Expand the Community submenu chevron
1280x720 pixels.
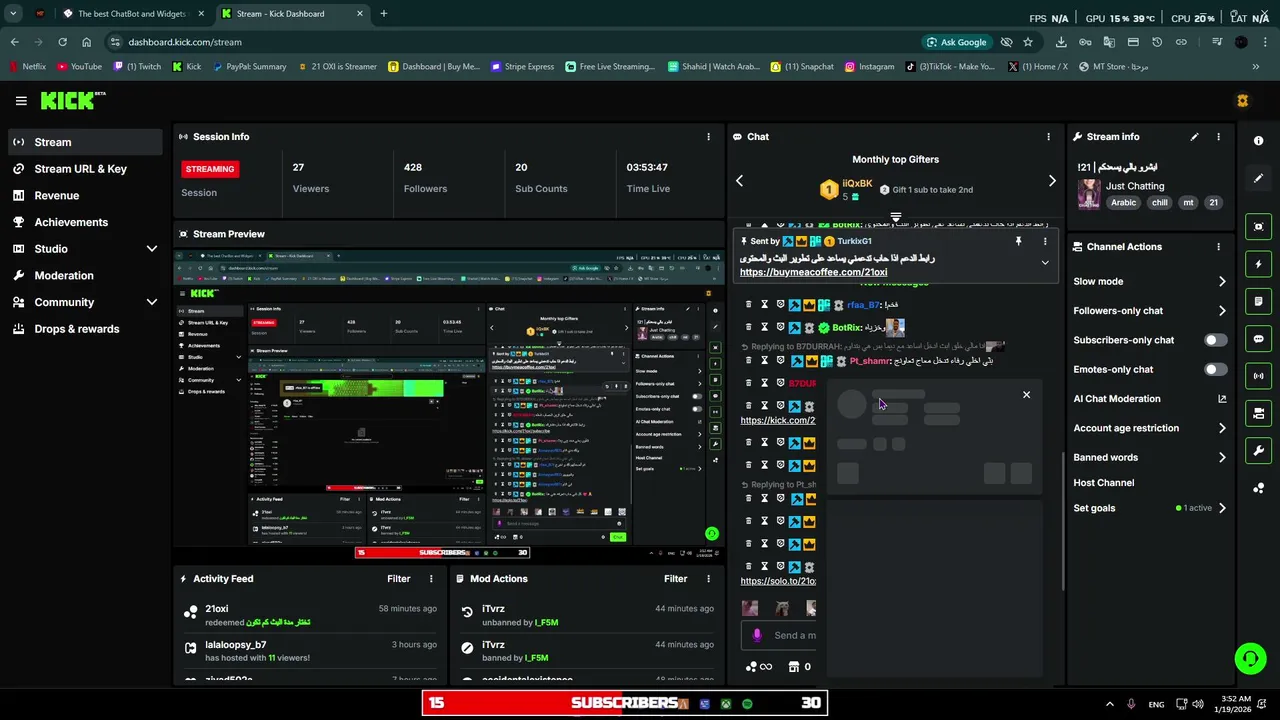click(152, 302)
